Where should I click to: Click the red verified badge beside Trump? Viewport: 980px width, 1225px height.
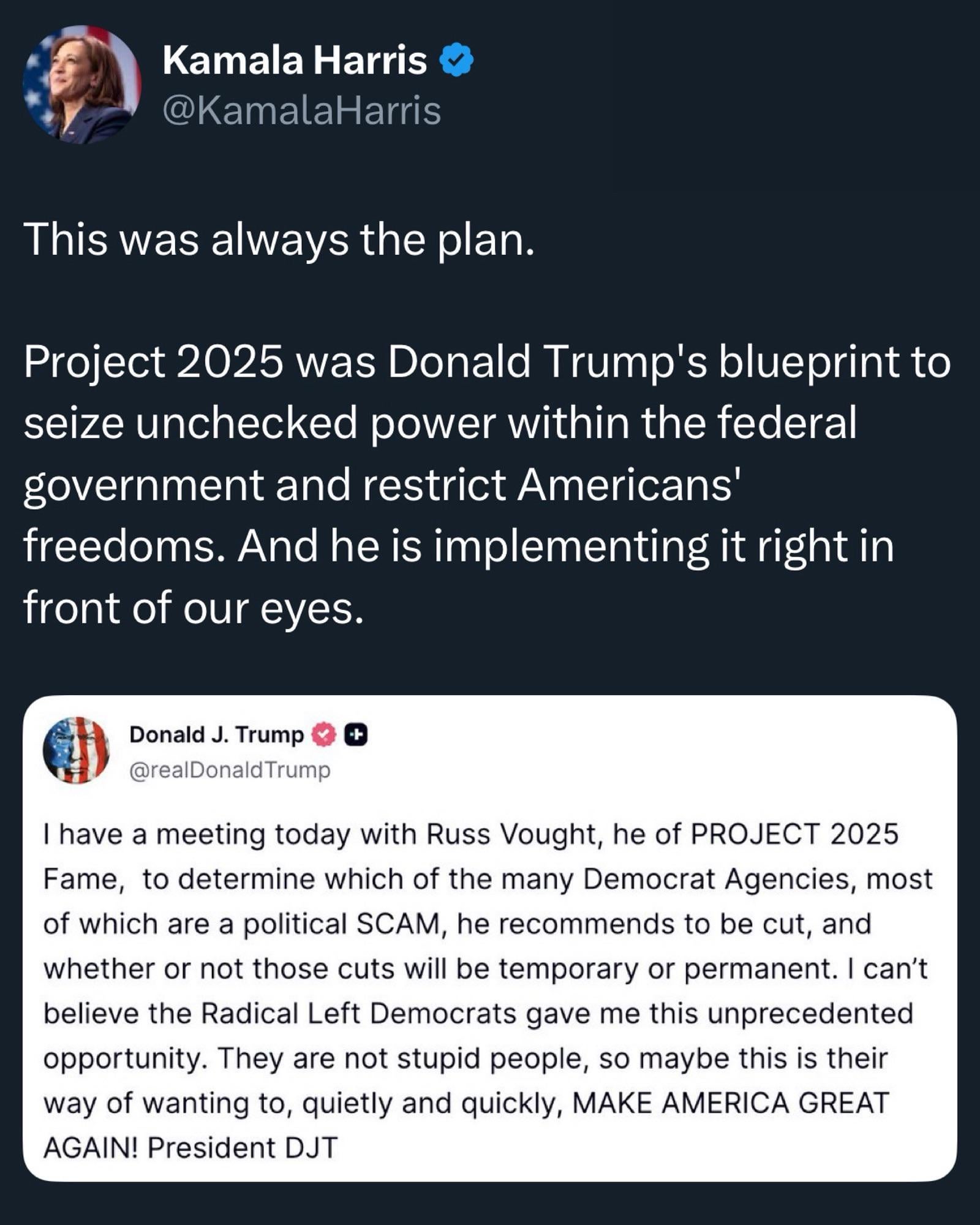pyautogui.click(x=324, y=734)
